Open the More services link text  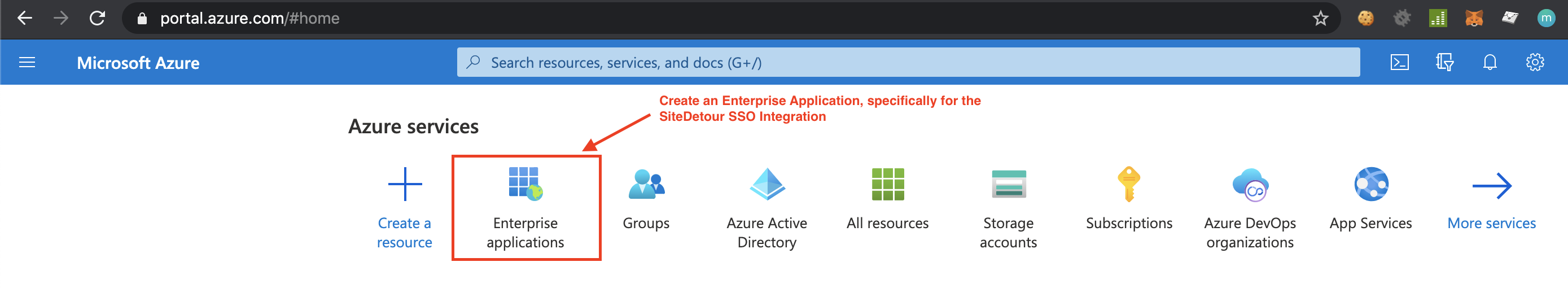click(x=1492, y=224)
